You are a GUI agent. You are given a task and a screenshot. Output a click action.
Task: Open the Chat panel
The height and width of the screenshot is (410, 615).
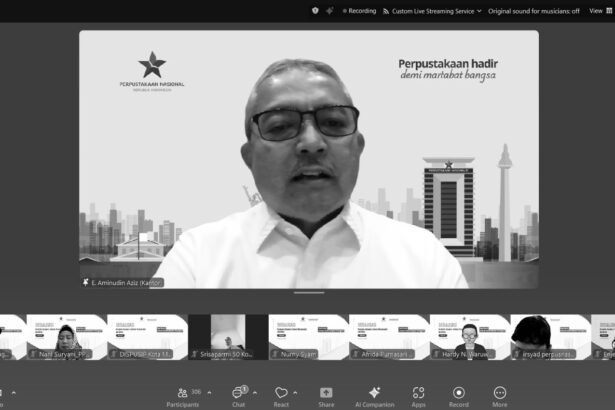click(239, 394)
